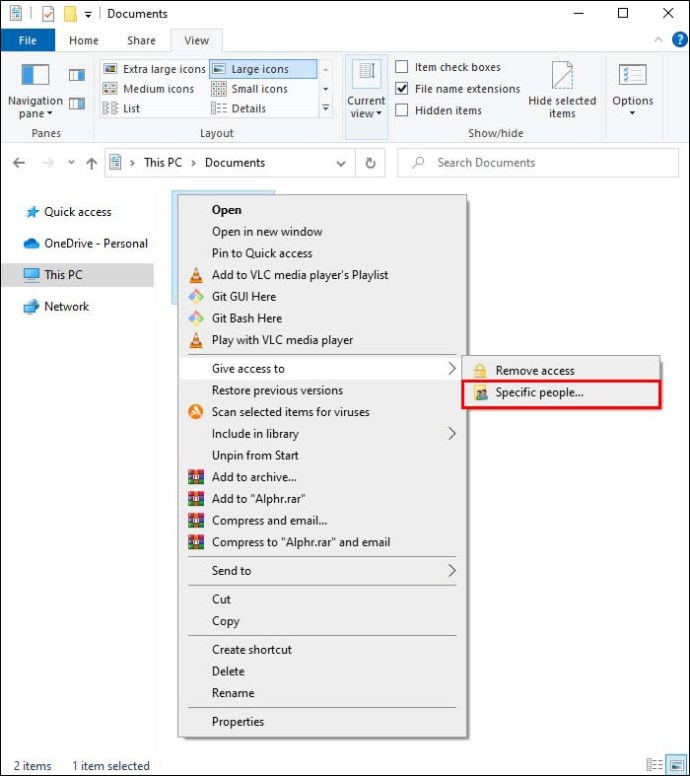This screenshot has width=690, height=776.
Task: Click the Current view icon
Action: [x=367, y=72]
